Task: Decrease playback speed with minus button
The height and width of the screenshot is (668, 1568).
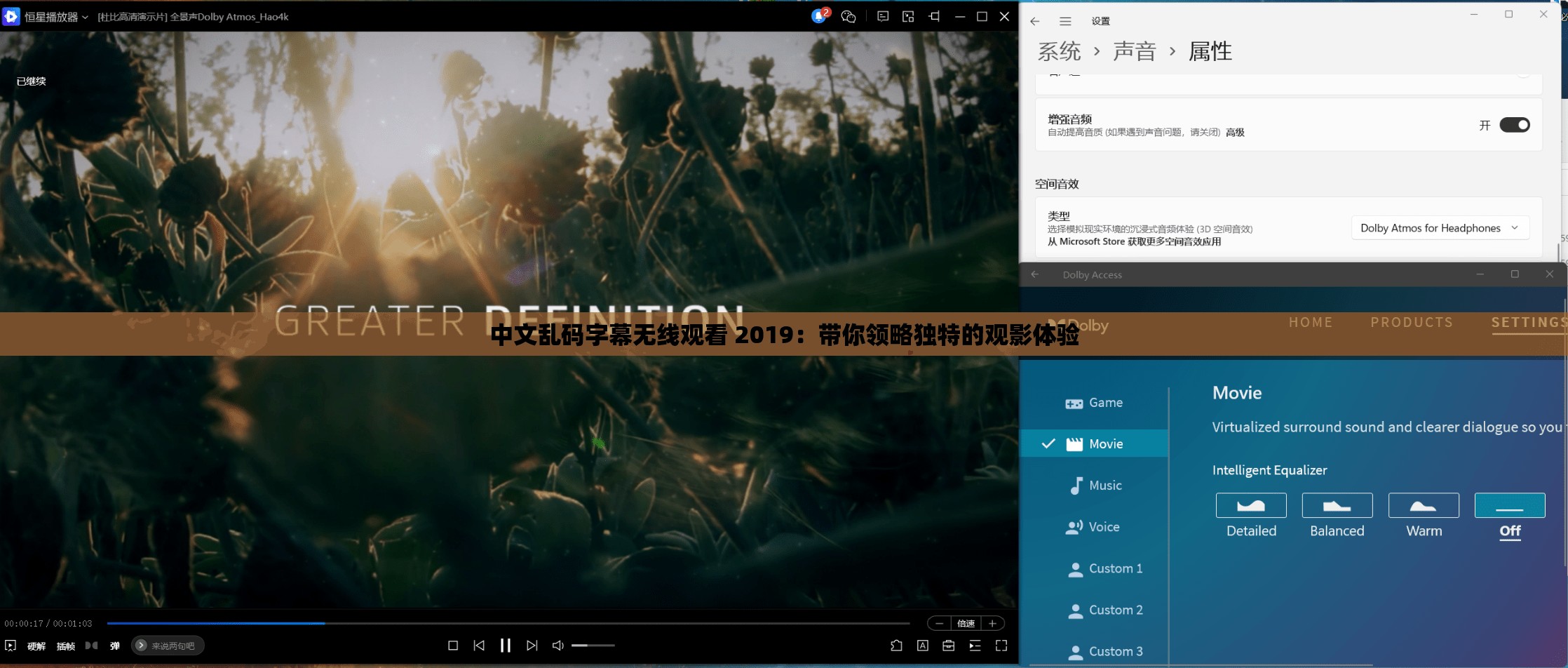Action: [939, 623]
